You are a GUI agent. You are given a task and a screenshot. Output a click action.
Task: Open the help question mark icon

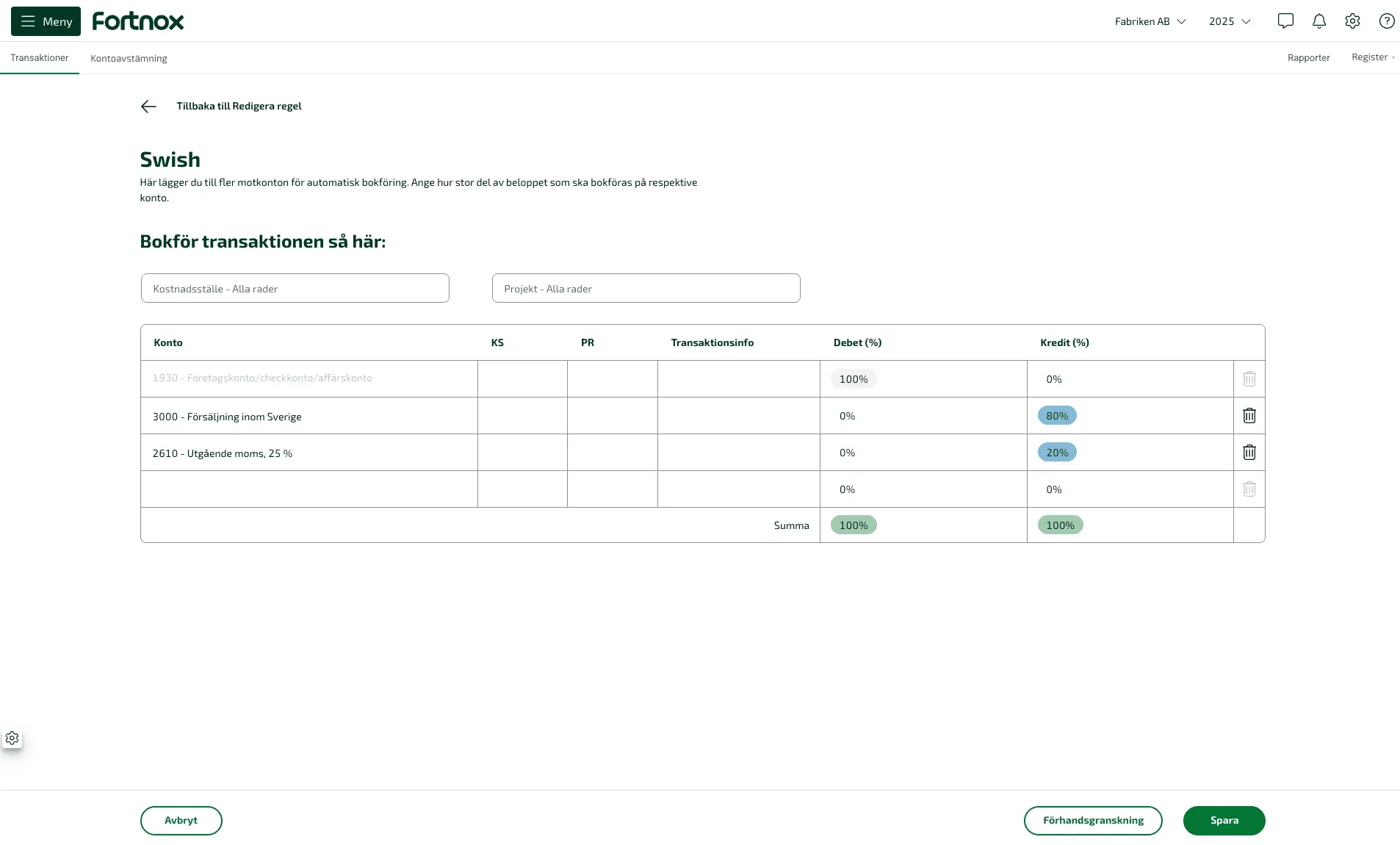(x=1386, y=21)
